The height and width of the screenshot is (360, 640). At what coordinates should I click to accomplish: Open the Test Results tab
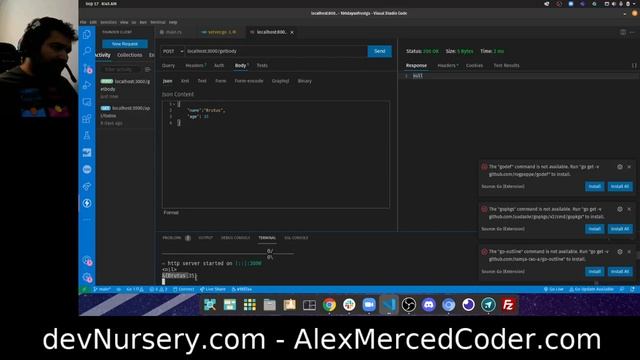507,65
